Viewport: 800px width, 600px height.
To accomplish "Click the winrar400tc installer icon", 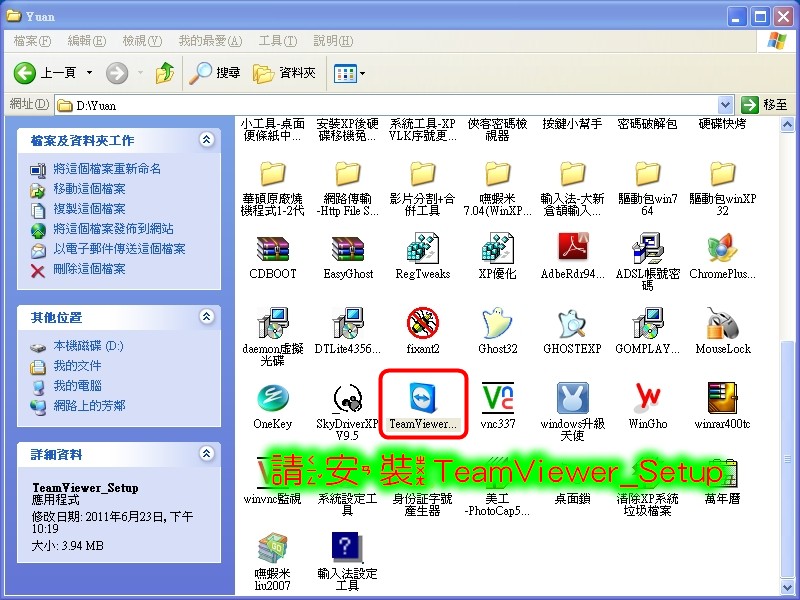I will (x=722, y=397).
